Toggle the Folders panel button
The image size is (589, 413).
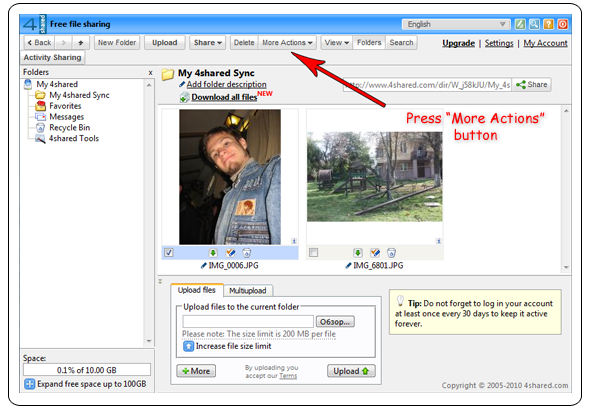pos(369,42)
